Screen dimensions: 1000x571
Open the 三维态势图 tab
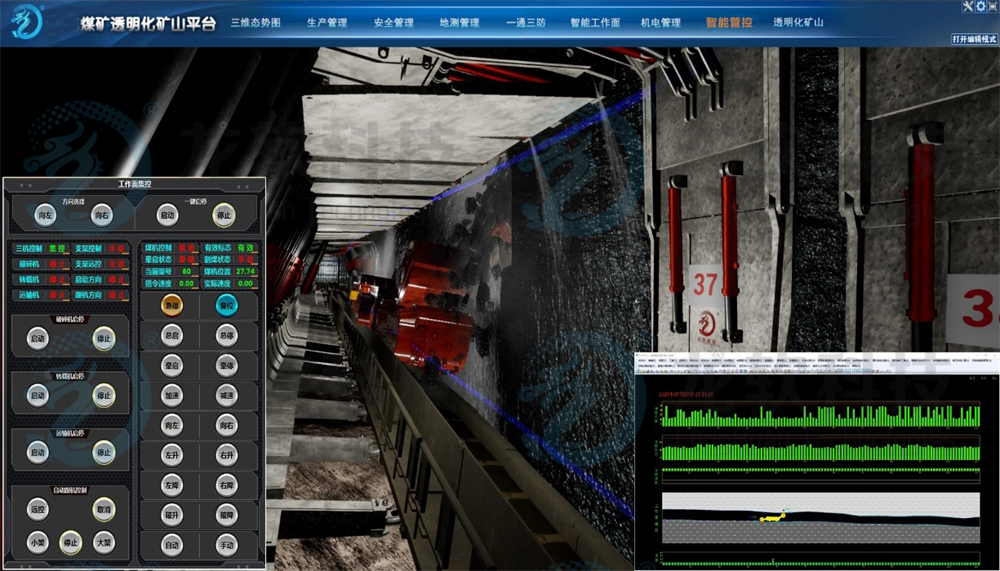point(255,22)
